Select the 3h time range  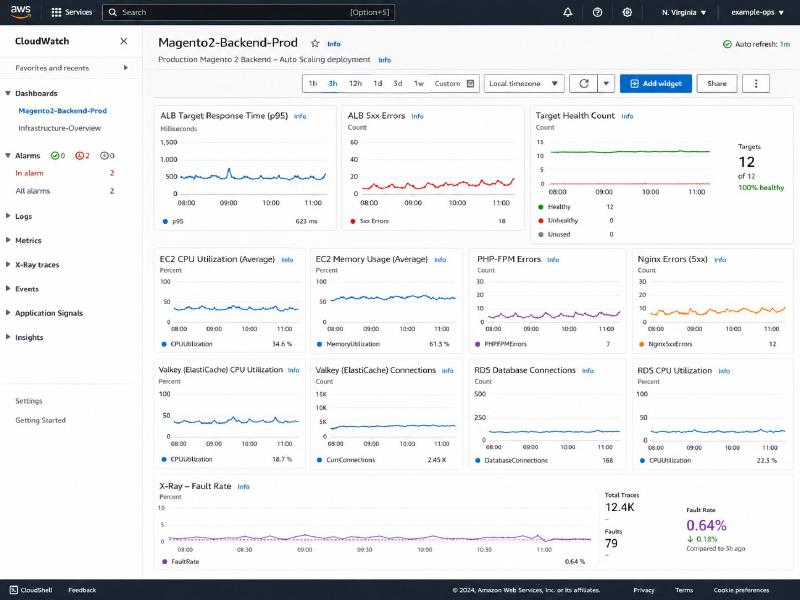333,83
